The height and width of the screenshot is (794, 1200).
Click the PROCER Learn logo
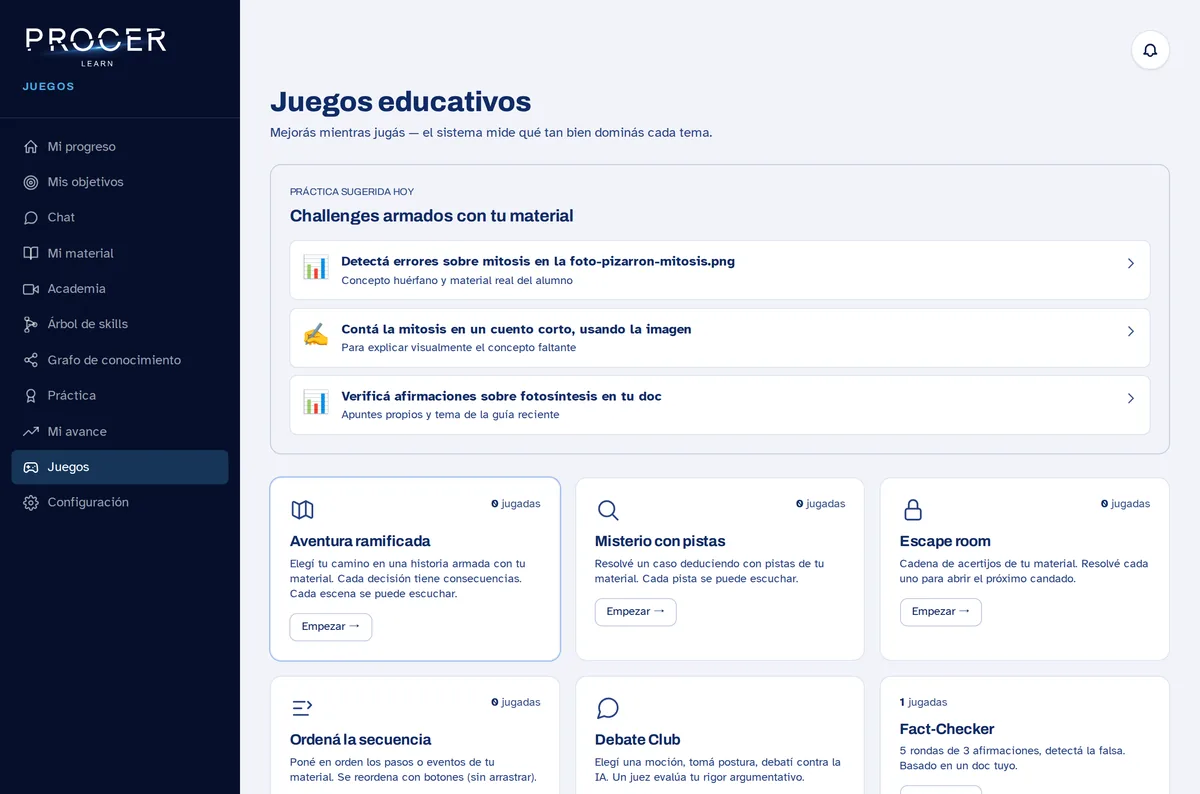click(96, 46)
